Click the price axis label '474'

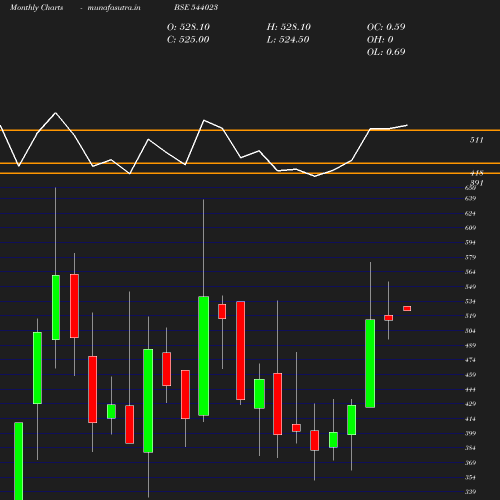[x=470, y=360]
